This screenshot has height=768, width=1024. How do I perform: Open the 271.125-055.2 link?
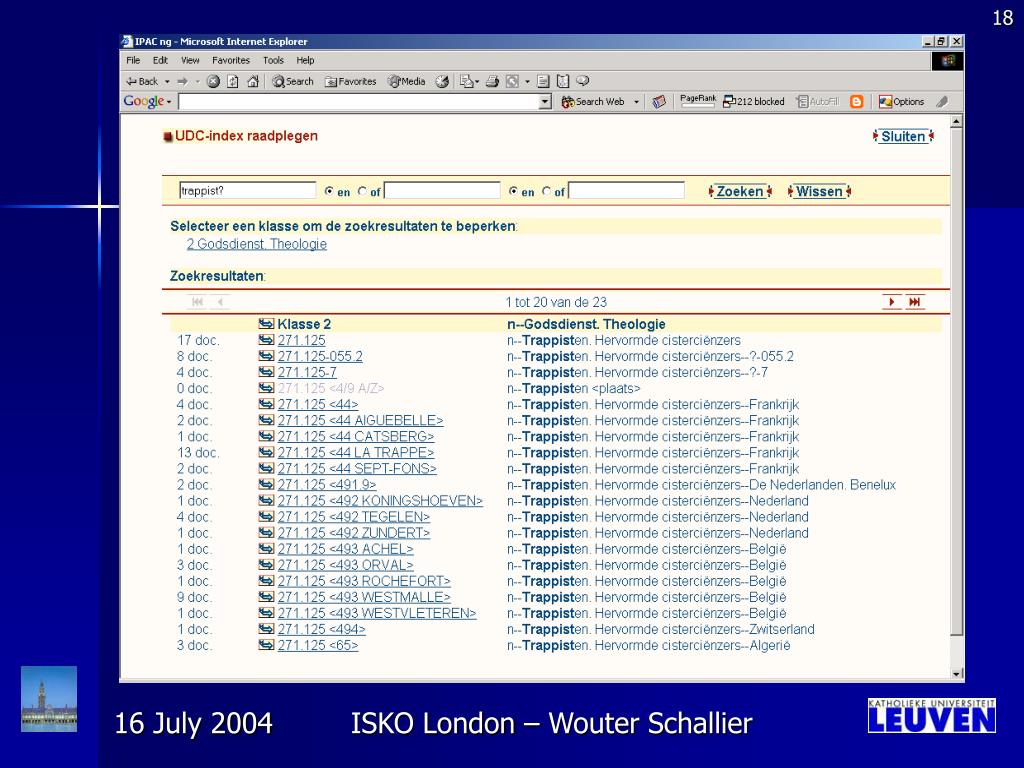click(320, 357)
